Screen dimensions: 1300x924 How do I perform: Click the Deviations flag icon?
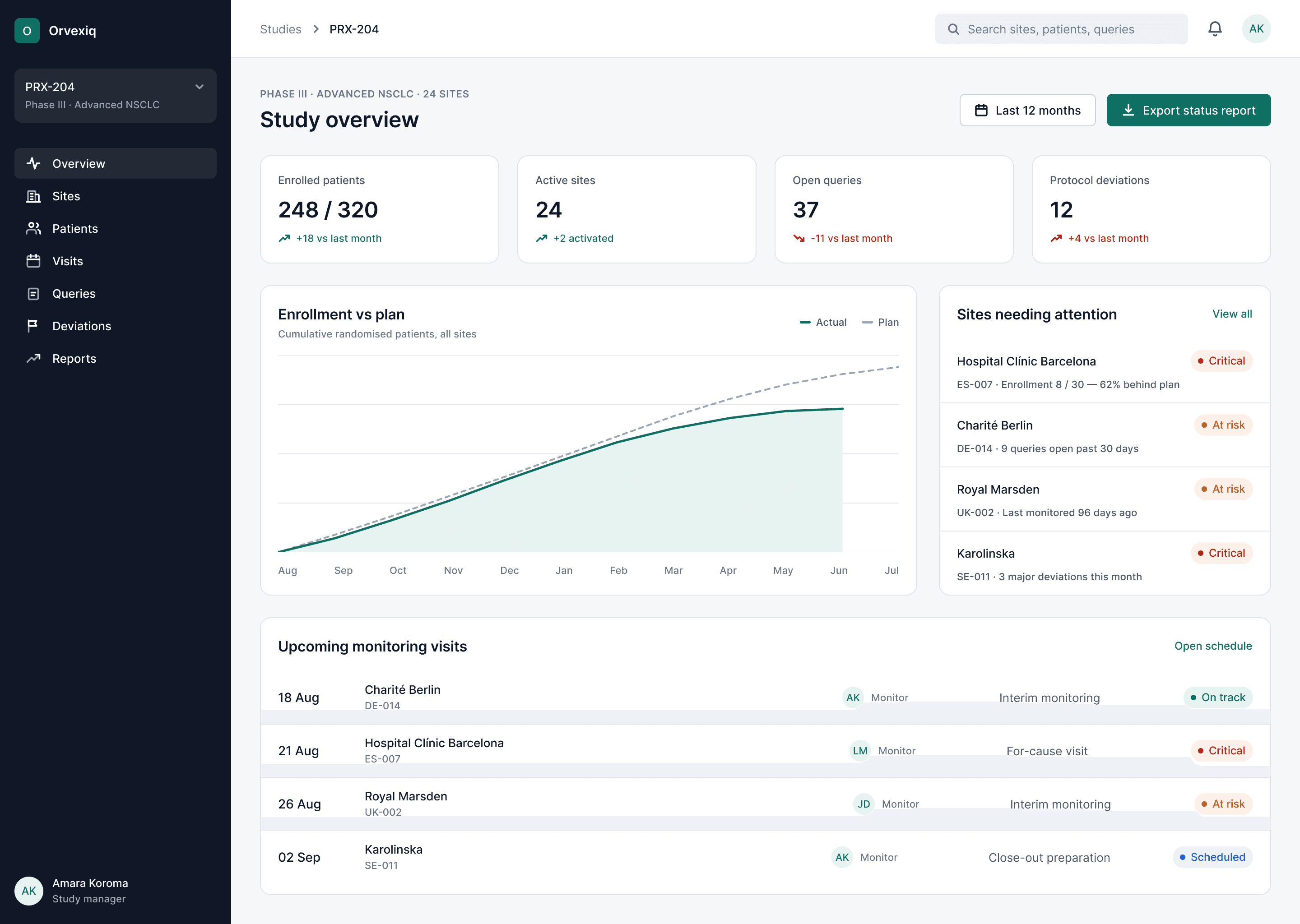coord(33,326)
